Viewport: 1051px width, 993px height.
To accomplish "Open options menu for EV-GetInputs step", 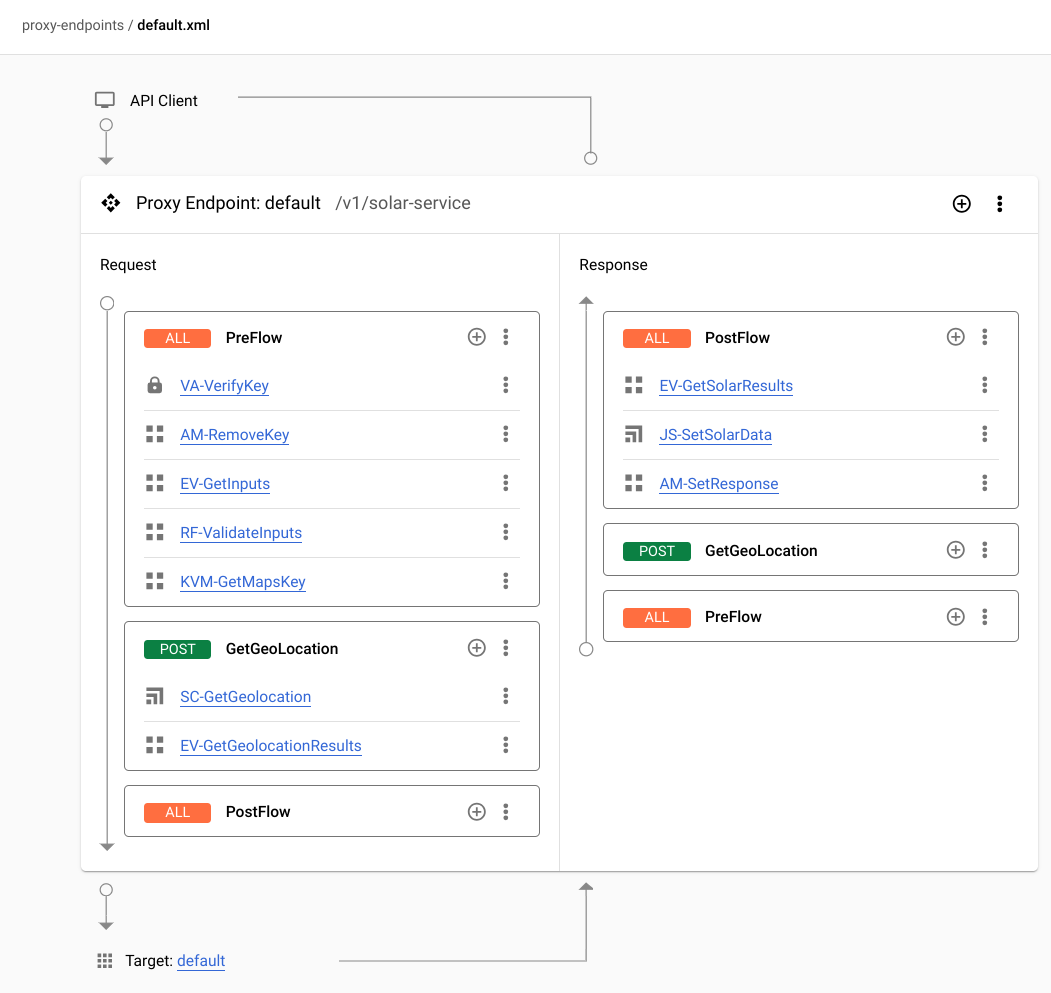I will tap(506, 483).
